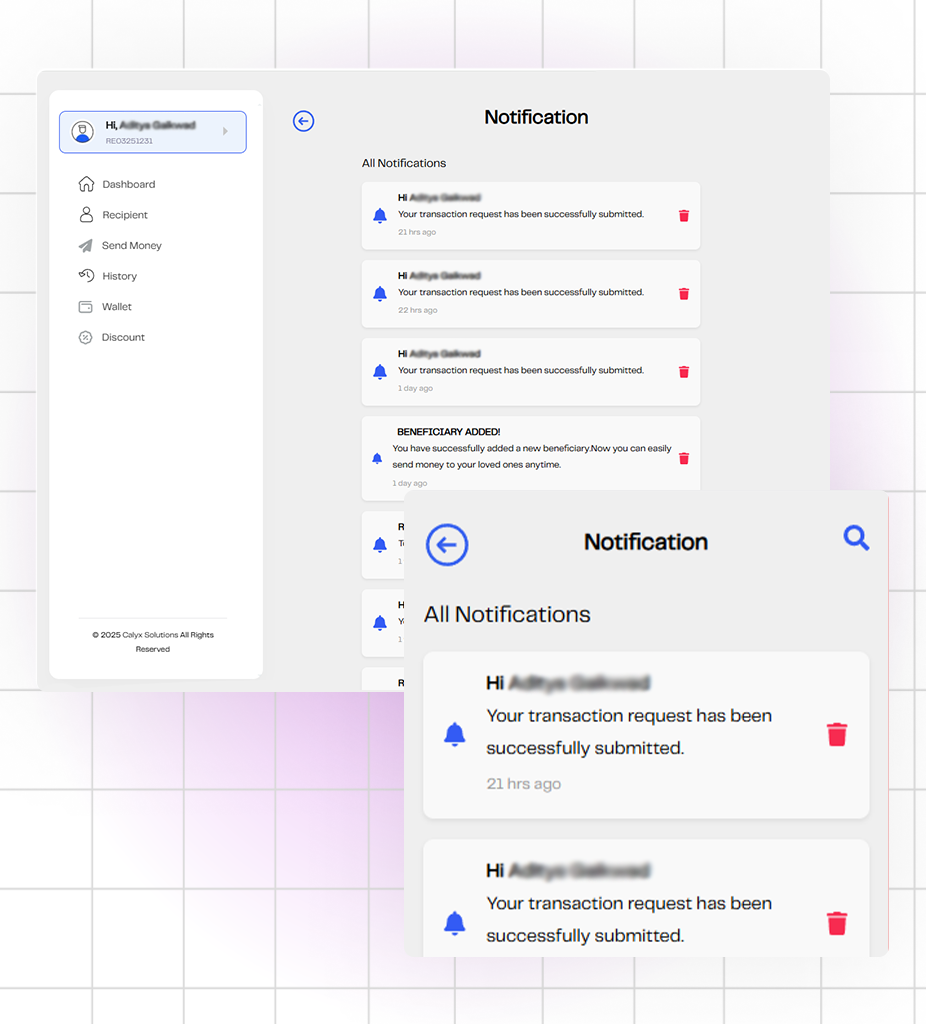926x1024 pixels.
Task: Click the bell icon on the desktop notification card below Beneficiary Added
Action: pyautogui.click(x=379, y=545)
